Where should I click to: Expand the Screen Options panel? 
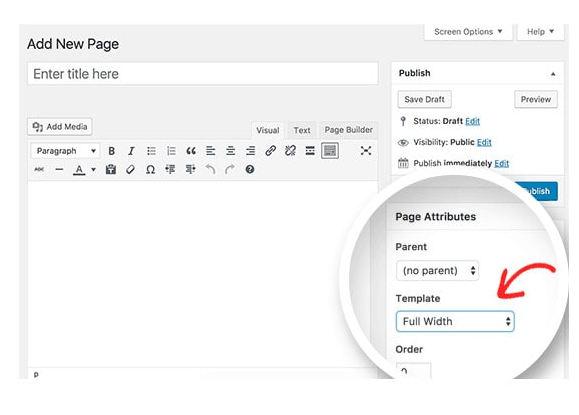click(468, 32)
